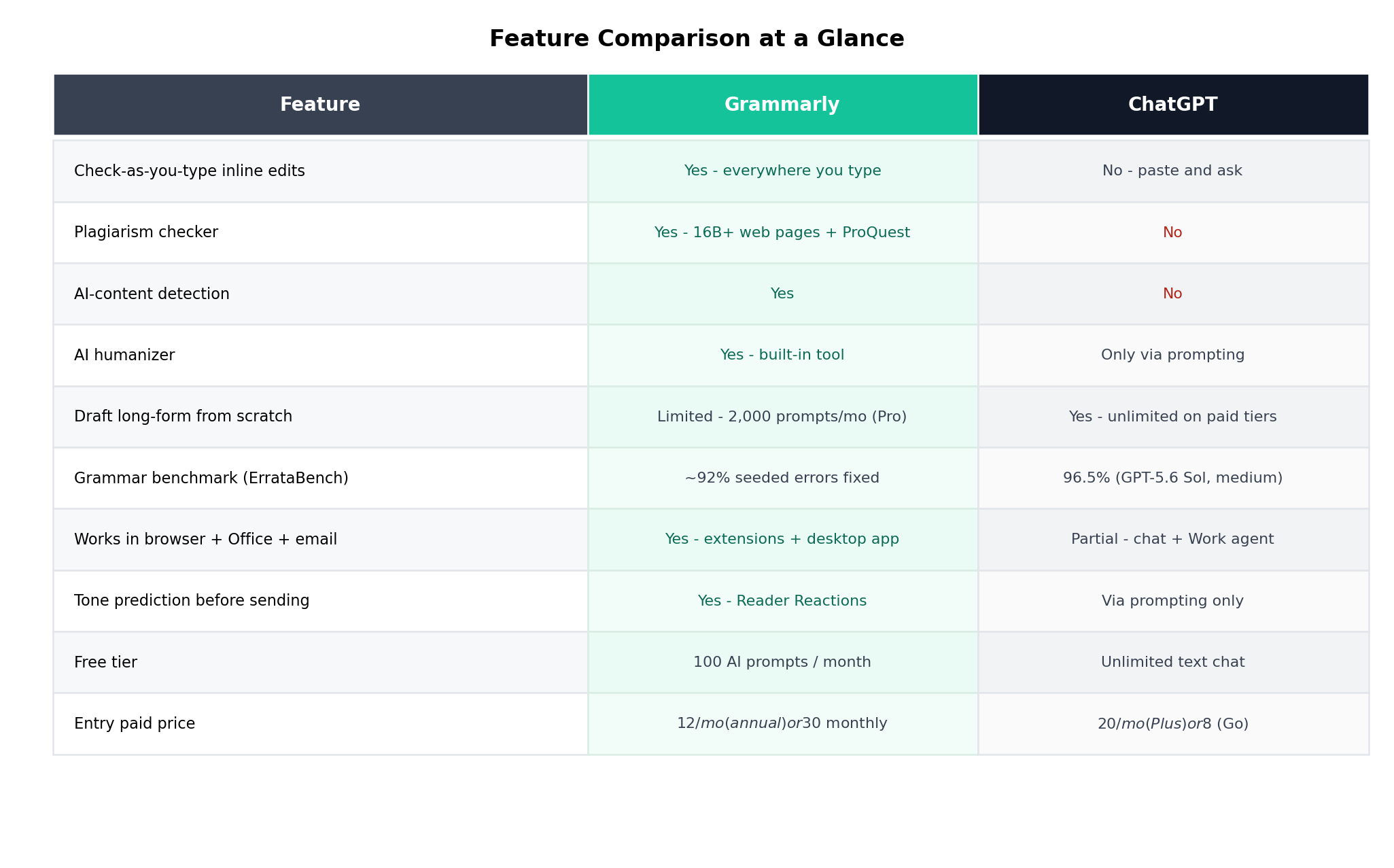Click 'Grammar benchmark (ErrataBench)' label

click(211, 478)
